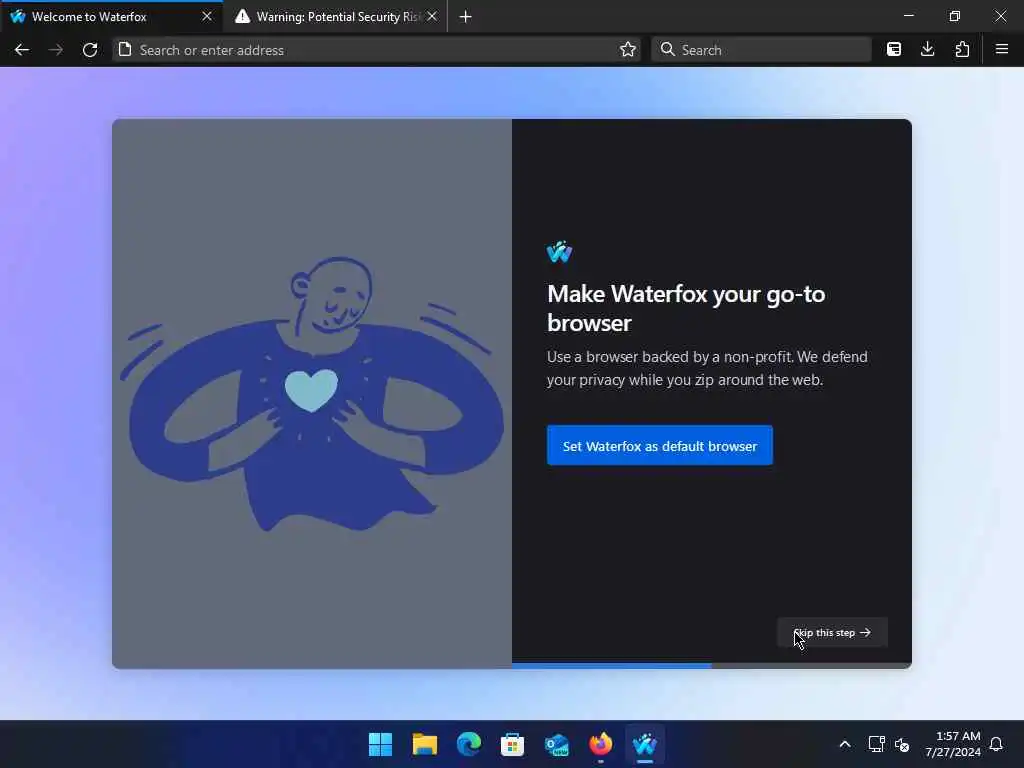Image resolution: width=1024 pixels, height=768 pixels.
Task: Bookmark this page with the star icon
Action: (x=628, y=50)
